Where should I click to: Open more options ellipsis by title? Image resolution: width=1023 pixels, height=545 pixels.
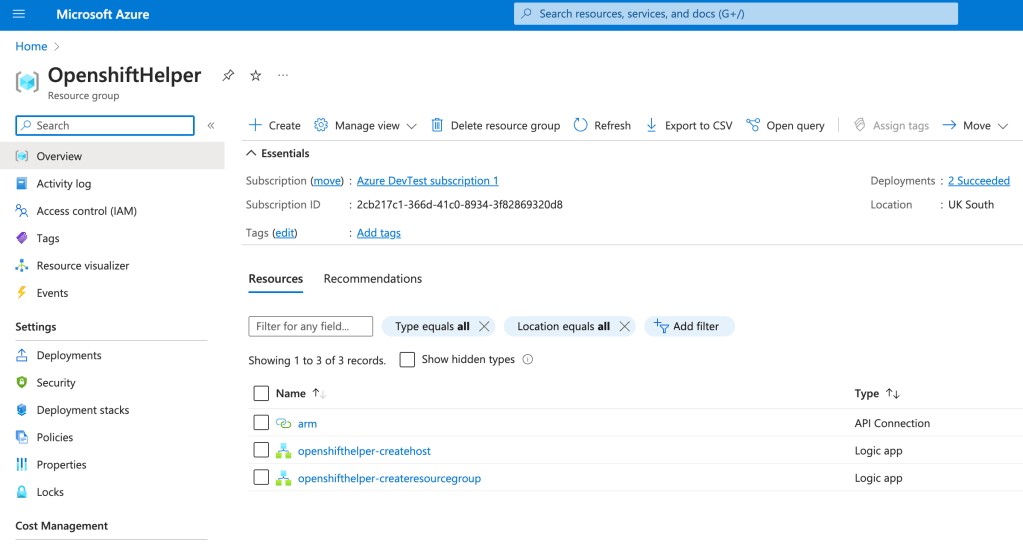[282, 75]
